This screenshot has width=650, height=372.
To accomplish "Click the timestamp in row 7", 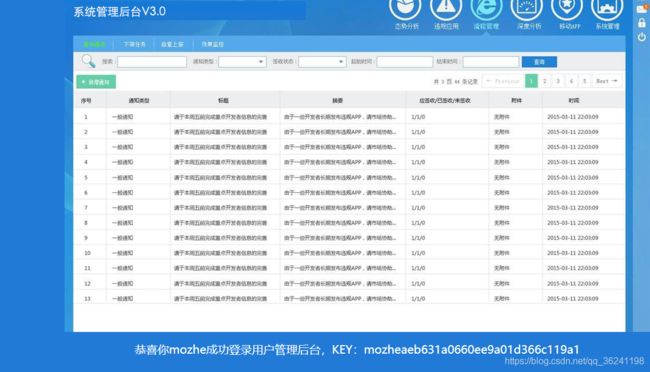I will [572, 208].
